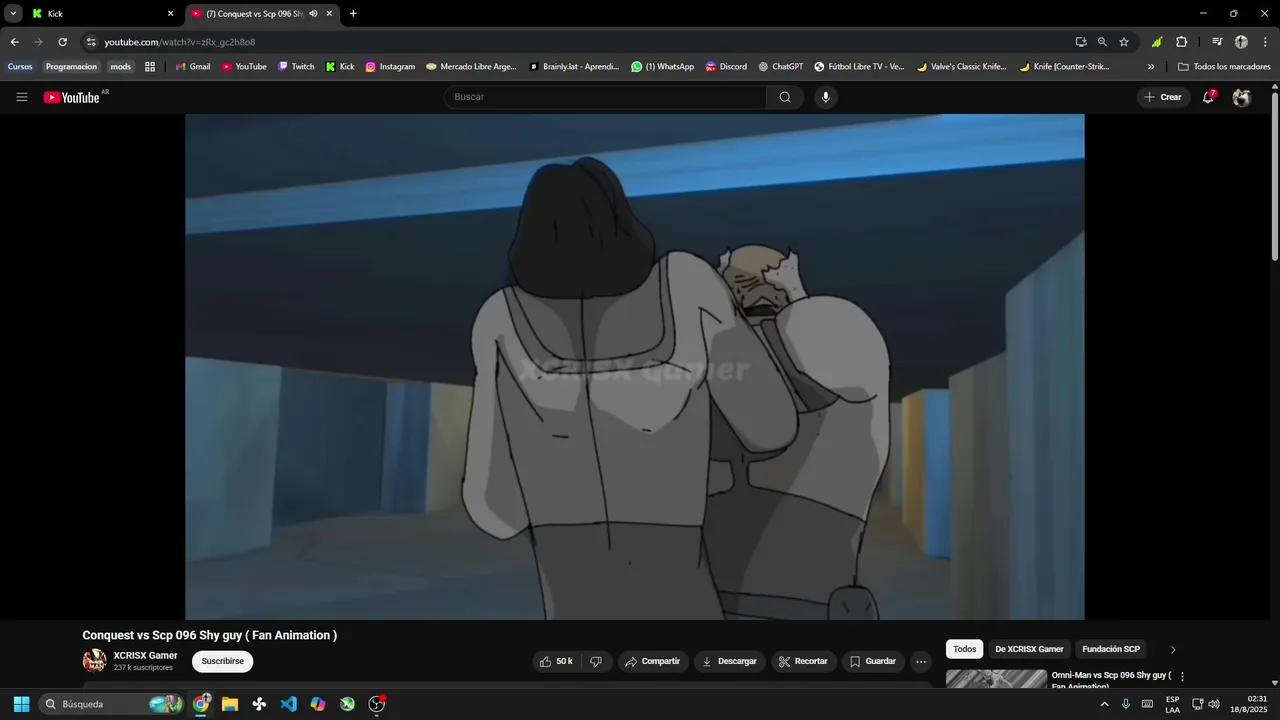Open more actions ellipsis beside Guardar
1280x720 pixels.
pyautogui.click(x=921, y=661)
